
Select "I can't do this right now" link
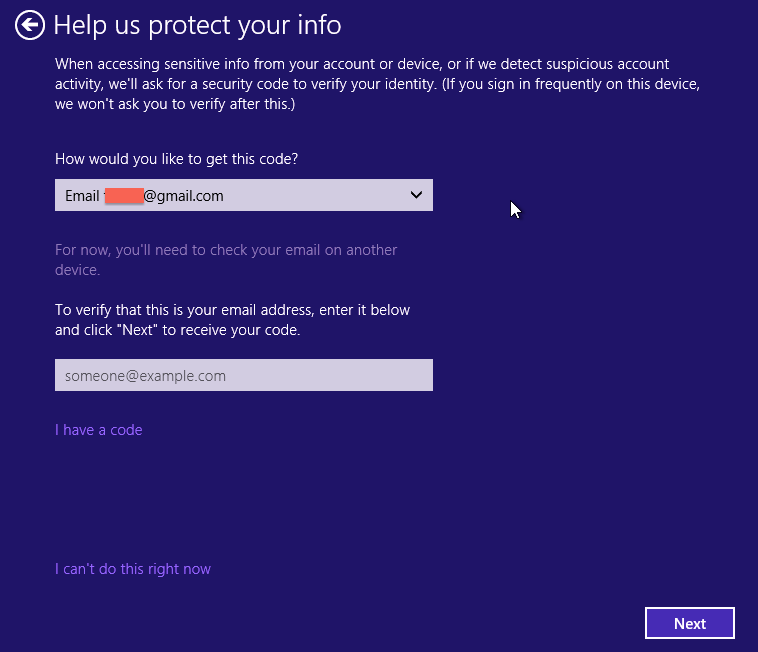click(132, 569)
